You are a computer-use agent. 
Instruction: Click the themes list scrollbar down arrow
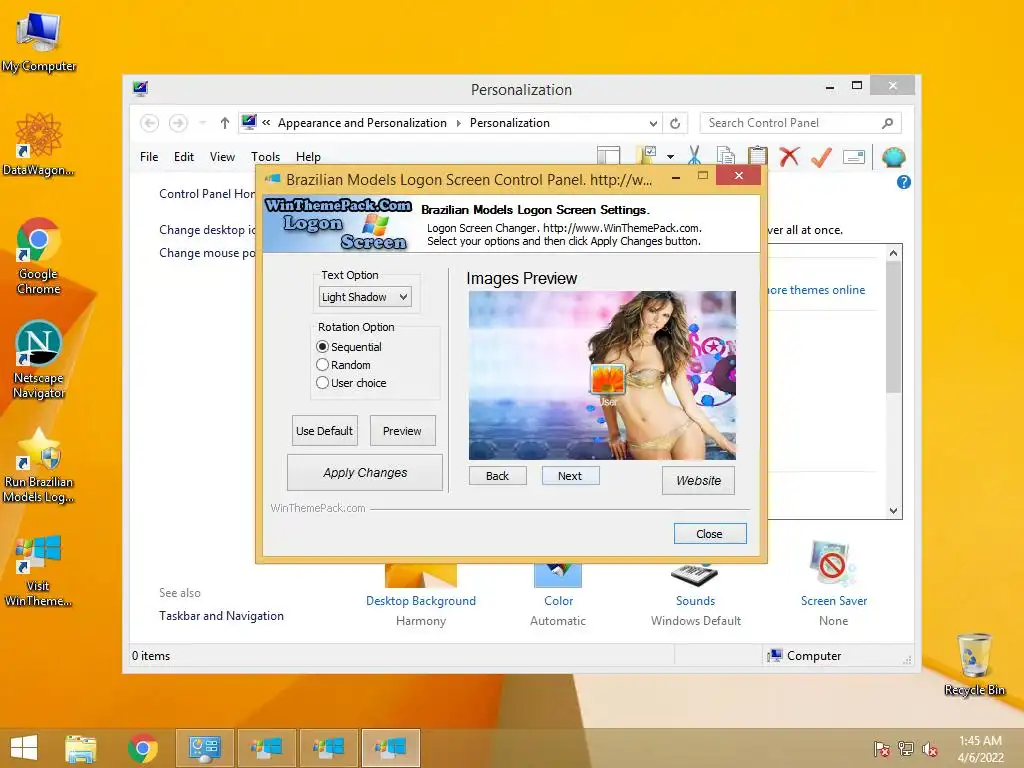(x=893, y=511)
